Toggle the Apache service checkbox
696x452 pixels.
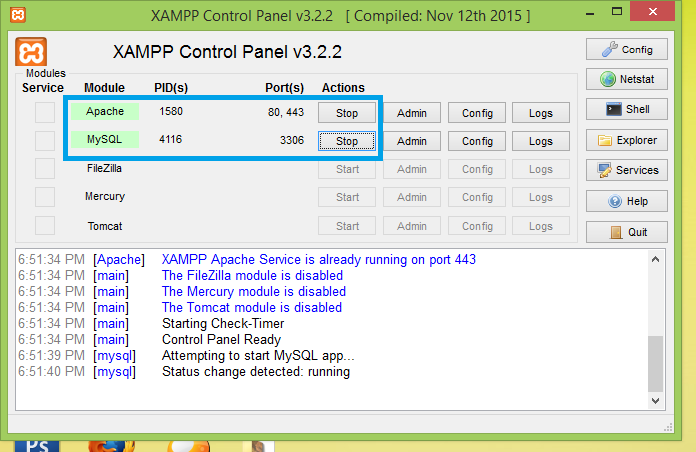click(45, 112)
